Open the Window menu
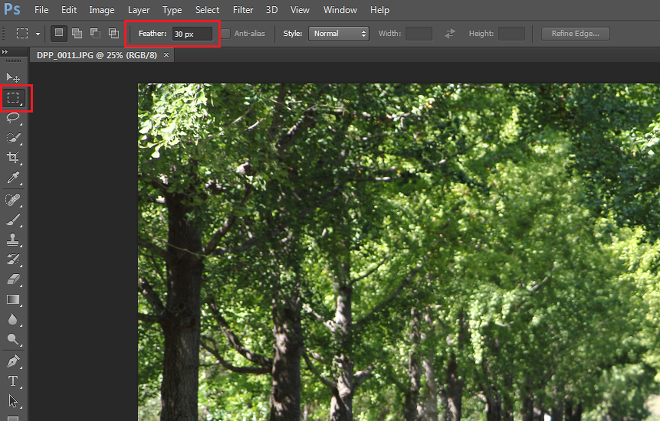The image size is (660, 421). click(x=340, y=10)
